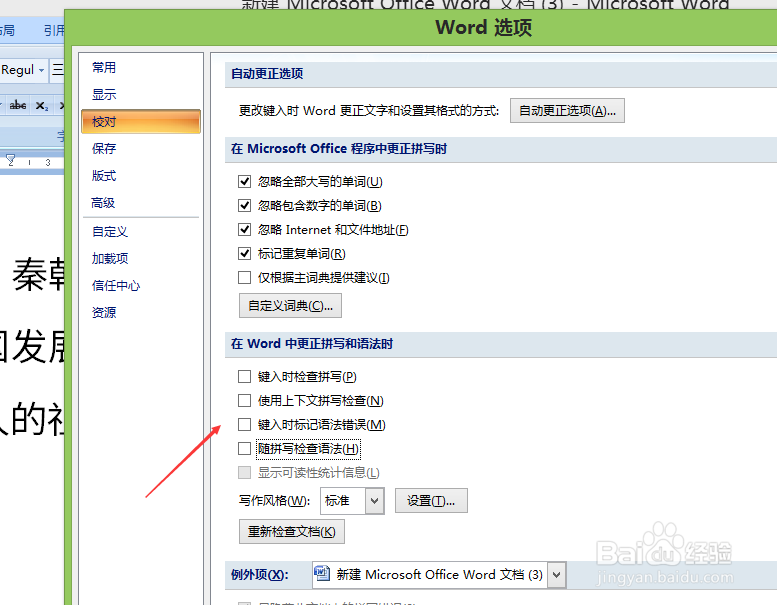The height and width of the screenshot is (605, 777).
Task: Open the 保存 options category
Action: tap(104, 149)
